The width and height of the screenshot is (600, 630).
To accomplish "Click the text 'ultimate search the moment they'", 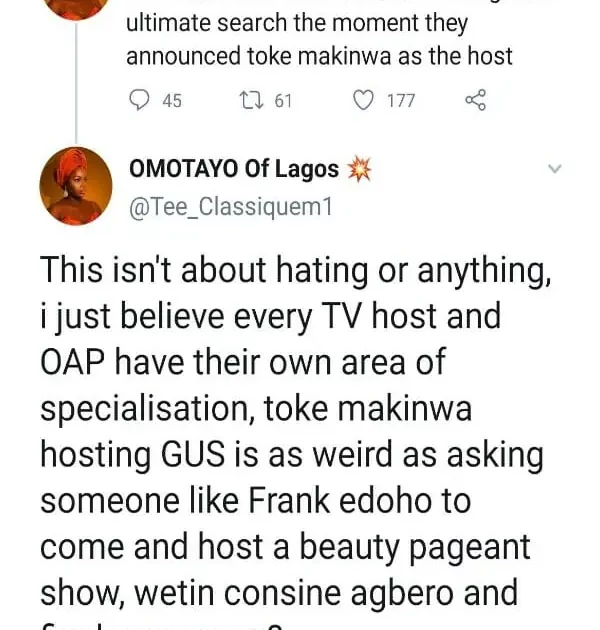I will click(x=319, y=24).
